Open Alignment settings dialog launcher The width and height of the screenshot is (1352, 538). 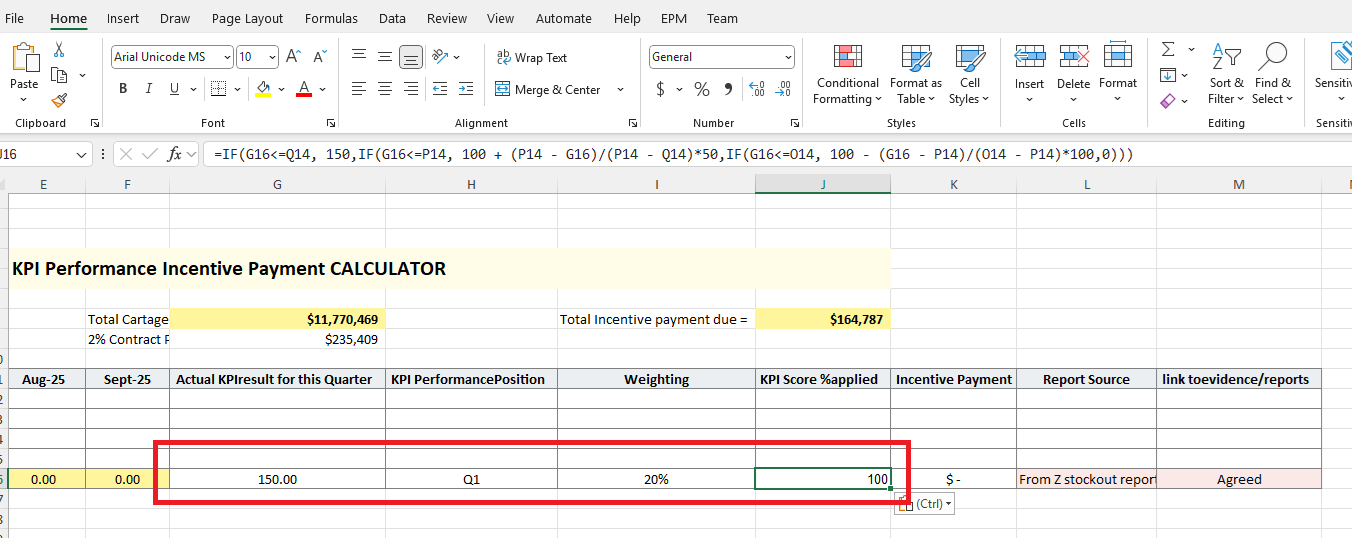coord(632,123)
